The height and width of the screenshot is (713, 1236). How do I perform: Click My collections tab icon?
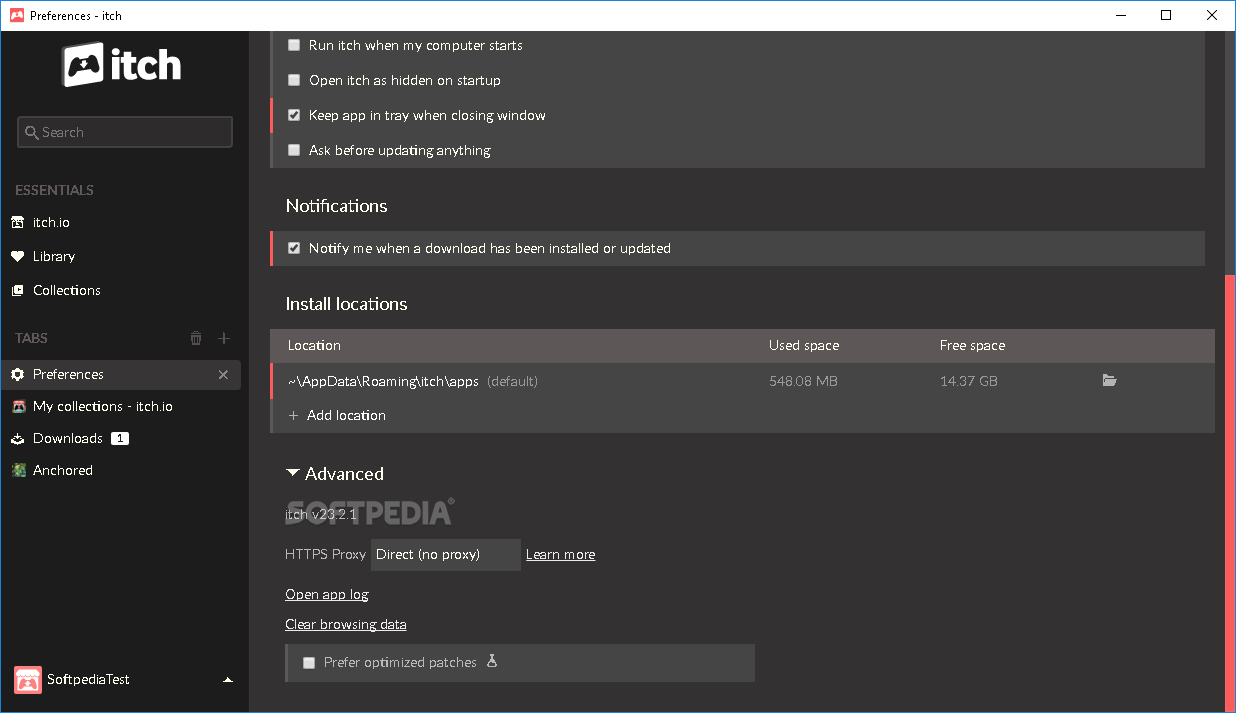click(18, 406)
